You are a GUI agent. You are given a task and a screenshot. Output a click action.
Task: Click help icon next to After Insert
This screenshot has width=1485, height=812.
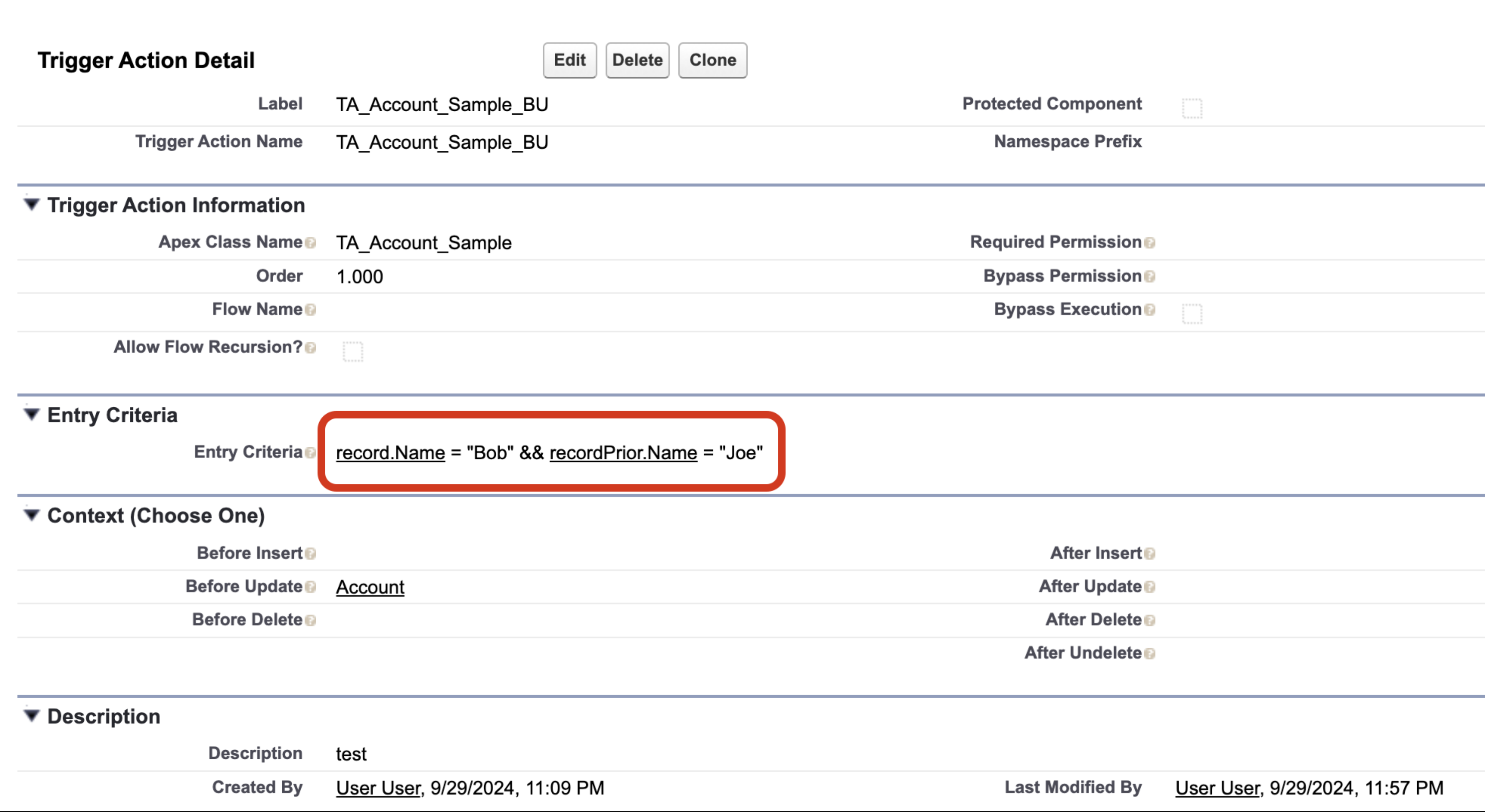[1149, 554]
